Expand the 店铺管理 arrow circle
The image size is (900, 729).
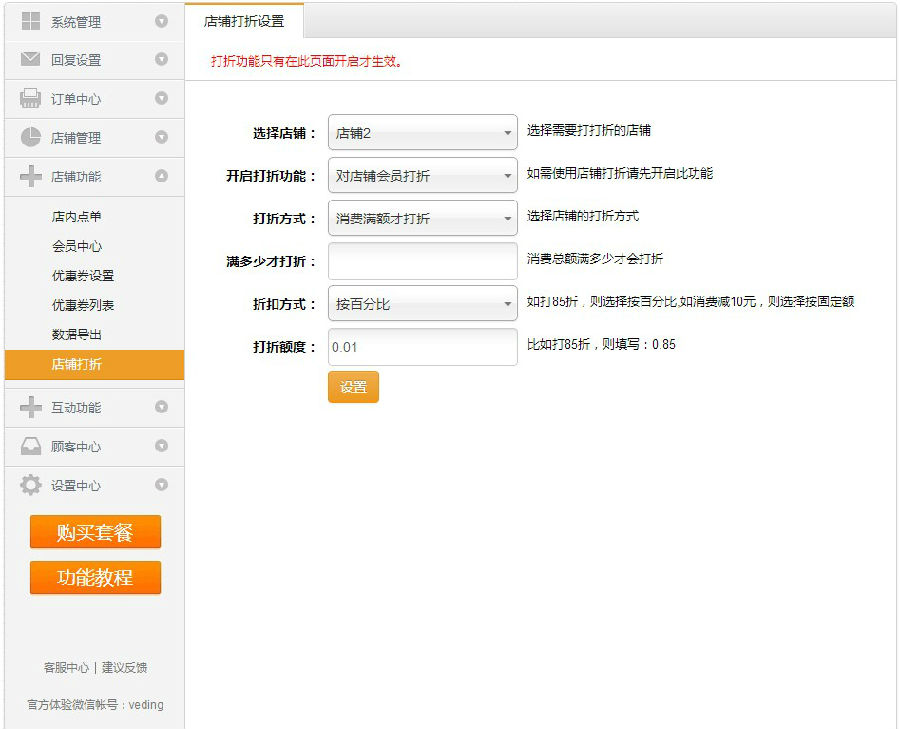pyautogui.click(x=161, y=137)
